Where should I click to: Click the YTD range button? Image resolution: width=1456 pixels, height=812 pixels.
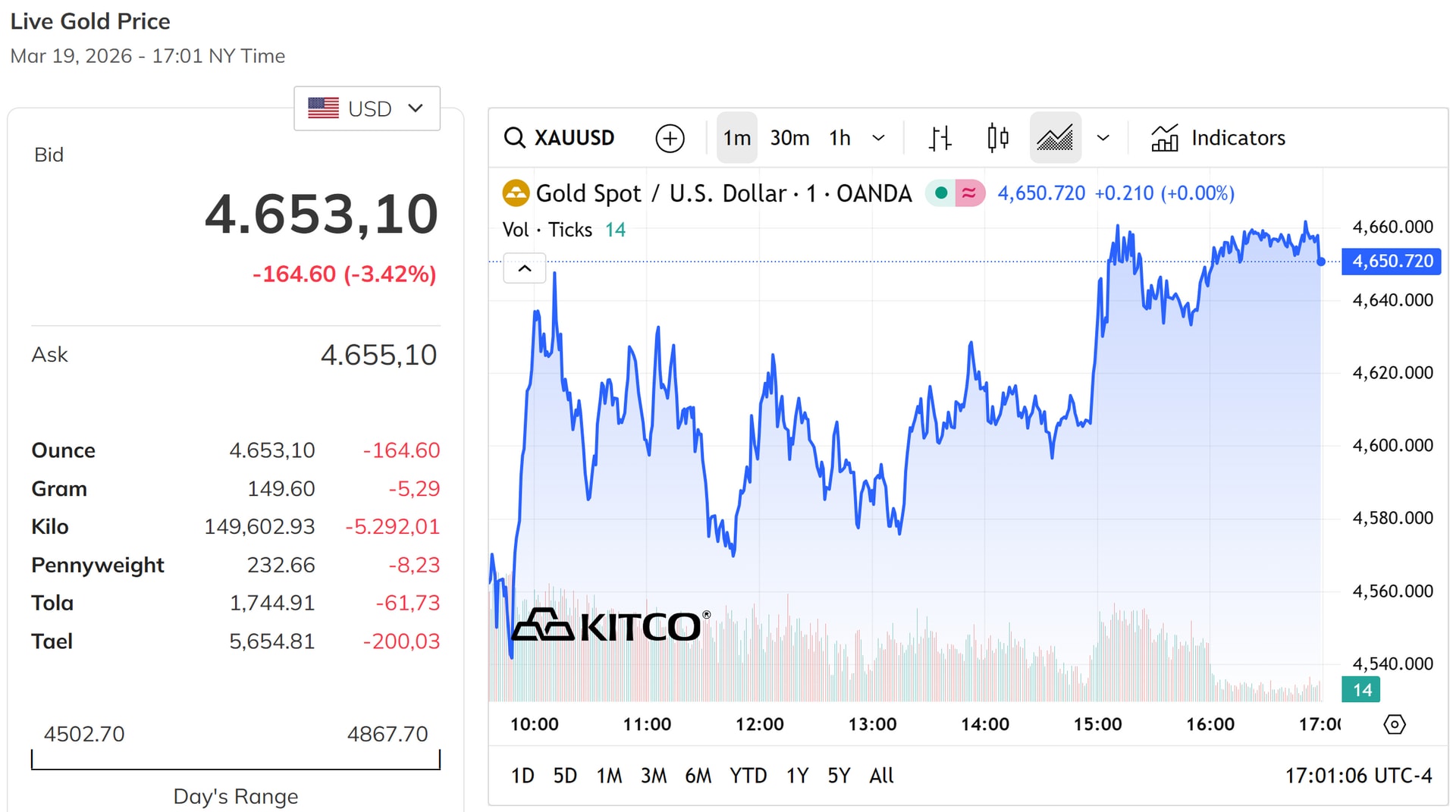[748, 776]
